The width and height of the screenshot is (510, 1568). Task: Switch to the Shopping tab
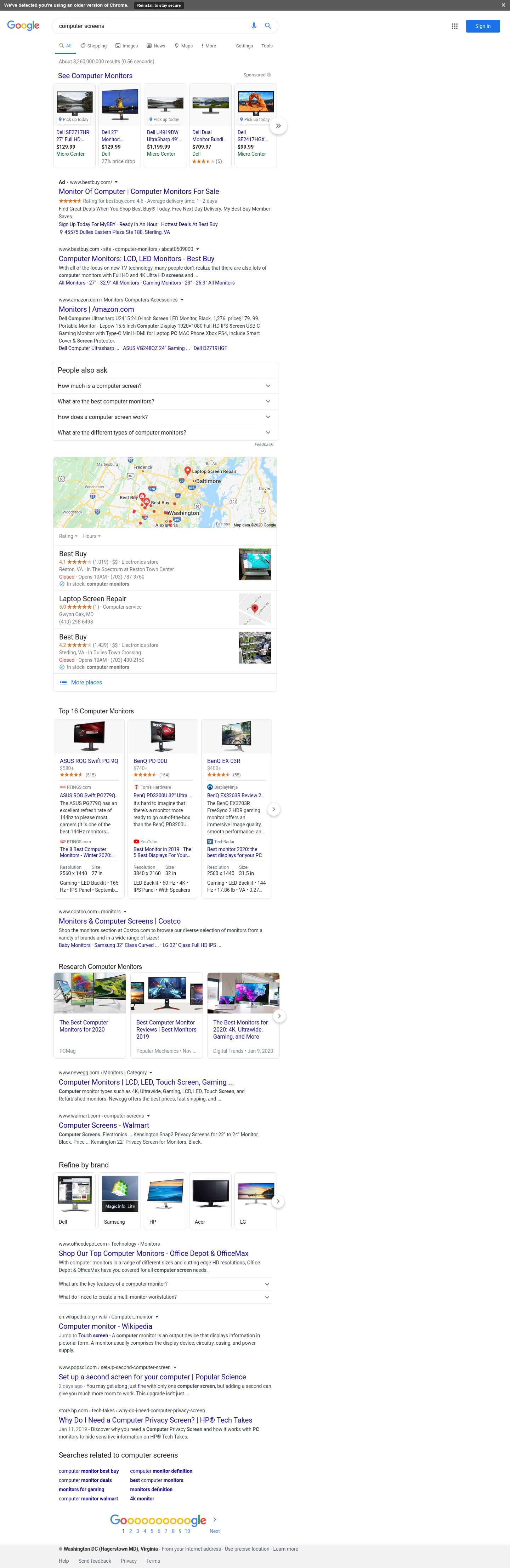(93, 46)
